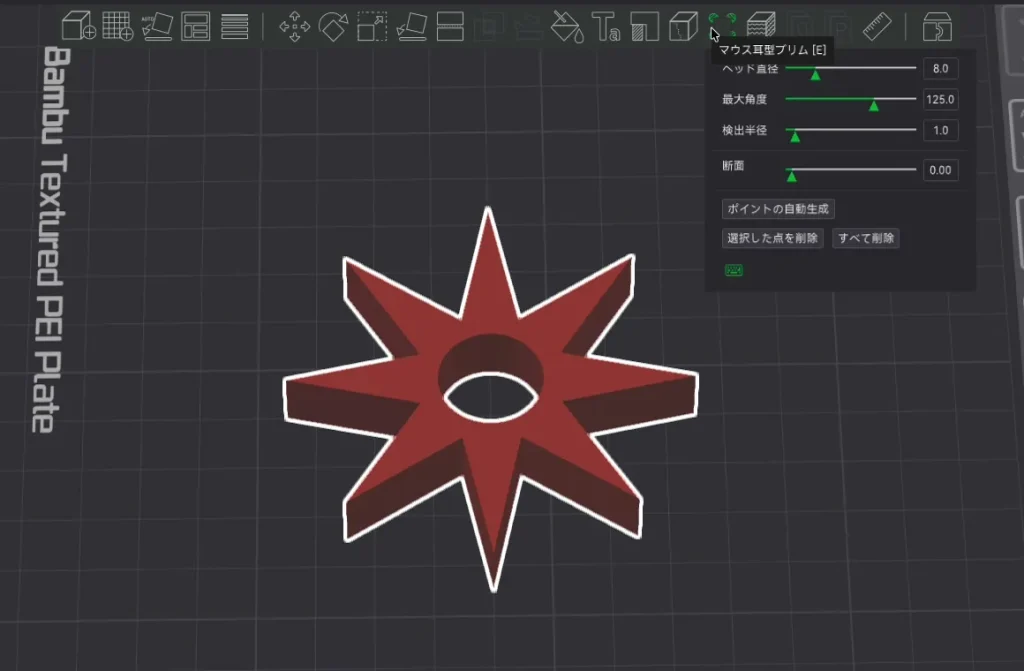Select the Scale tool
This screenshot has height=671, width=1024.
[x=372, y=27]
